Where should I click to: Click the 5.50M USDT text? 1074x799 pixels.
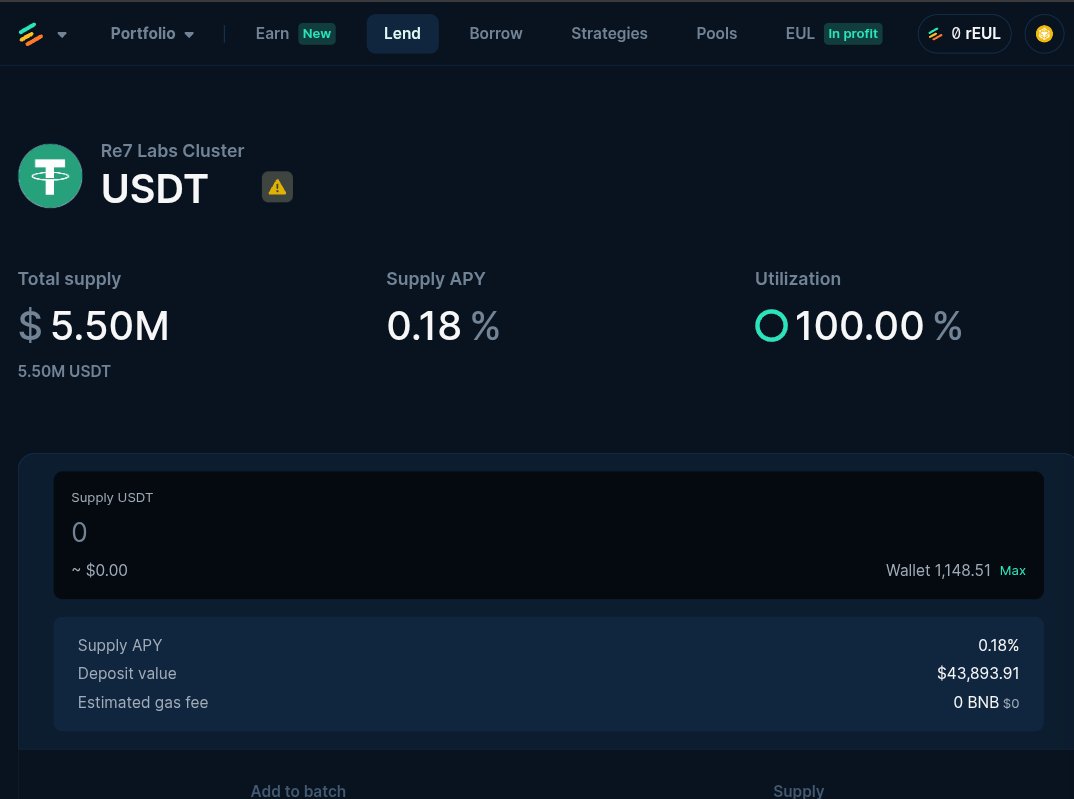64,371
